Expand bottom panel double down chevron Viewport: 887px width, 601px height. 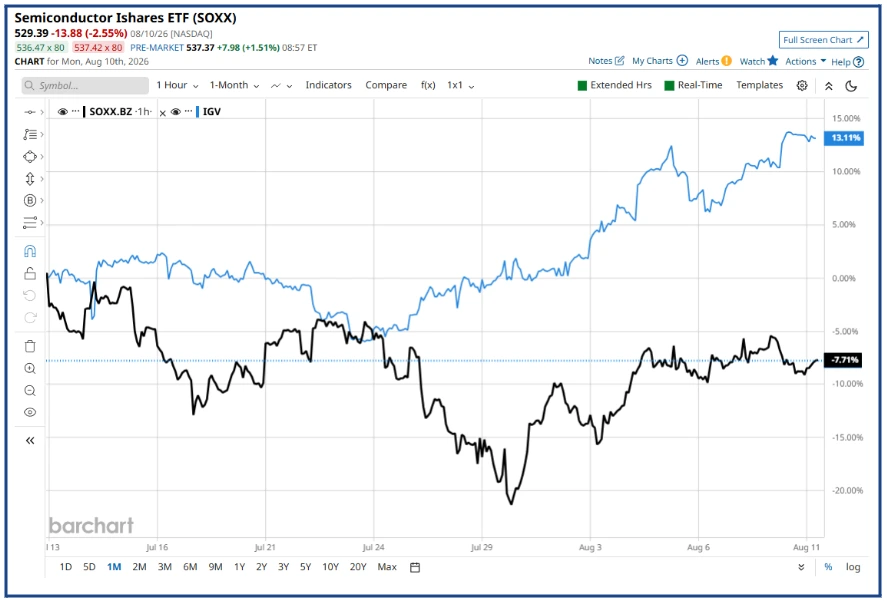coord(801,567)
